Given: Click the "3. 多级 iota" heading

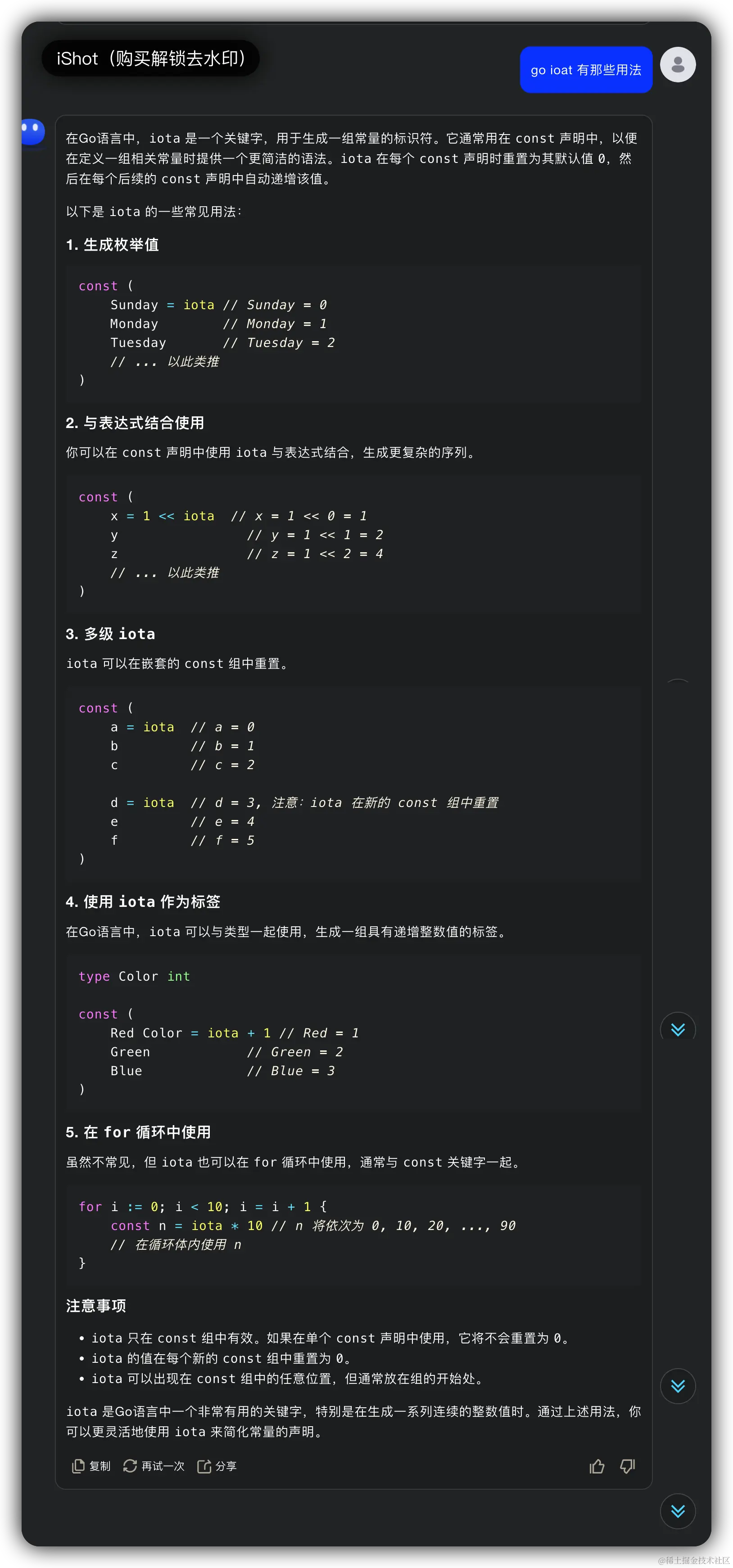Looking at the screenshot, I should pyautogui.click(x=110, y=634).
